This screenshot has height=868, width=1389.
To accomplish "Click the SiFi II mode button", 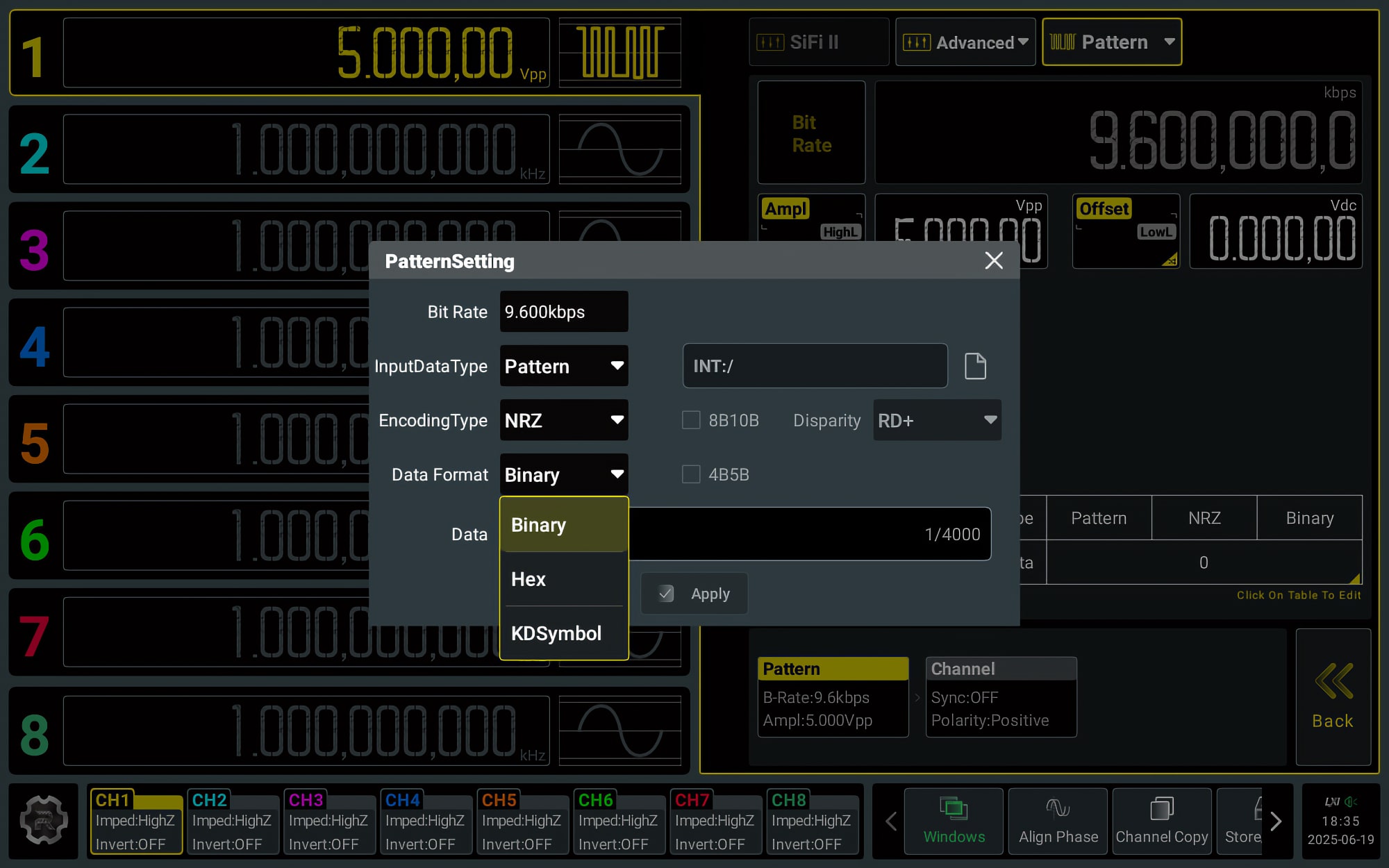I will [819, 42].
